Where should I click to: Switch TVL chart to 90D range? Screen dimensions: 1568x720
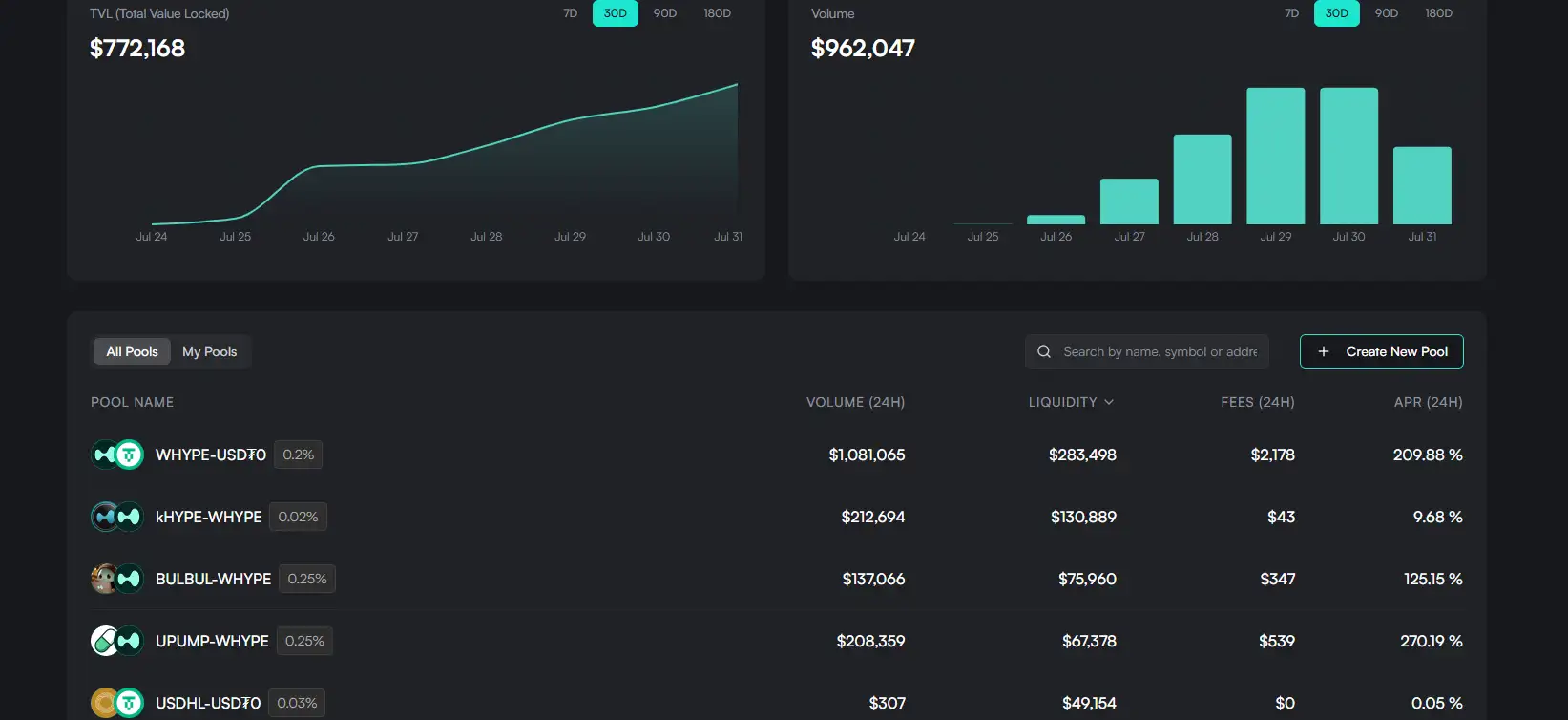(x=665, y=13)
